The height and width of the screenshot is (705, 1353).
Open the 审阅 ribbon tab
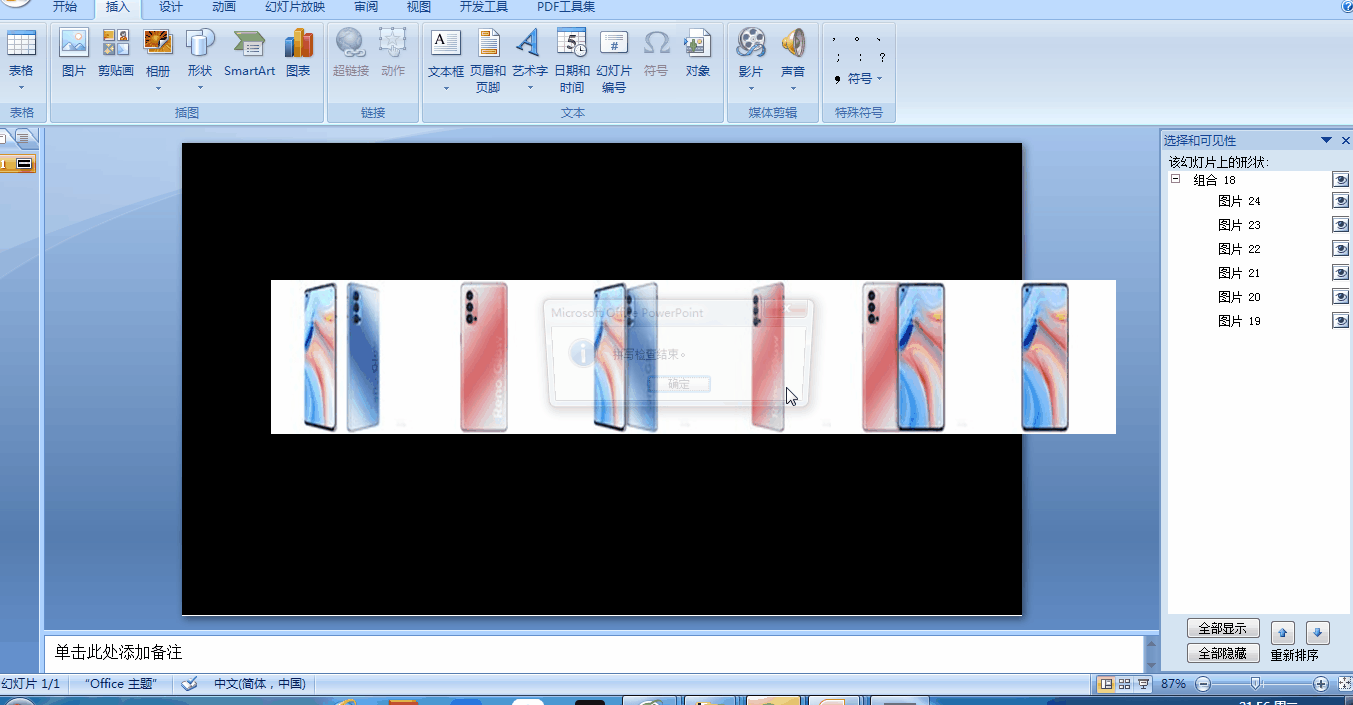[366, 7]
